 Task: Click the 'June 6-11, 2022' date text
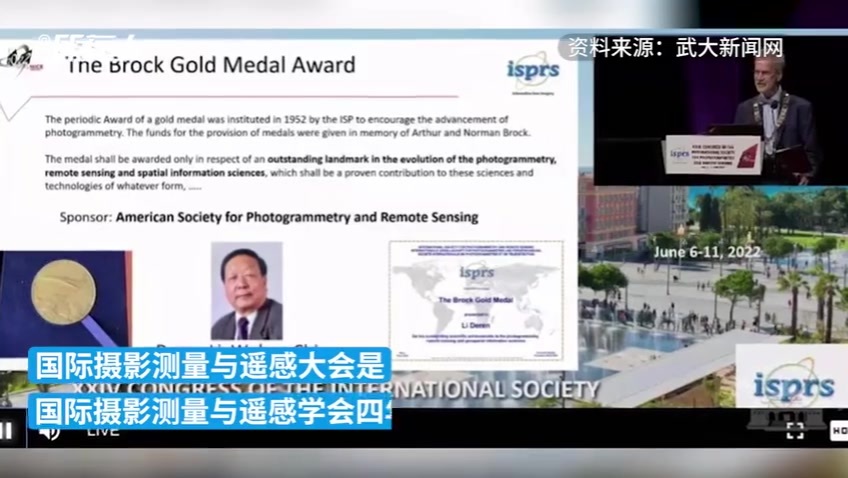coord(707,252)
